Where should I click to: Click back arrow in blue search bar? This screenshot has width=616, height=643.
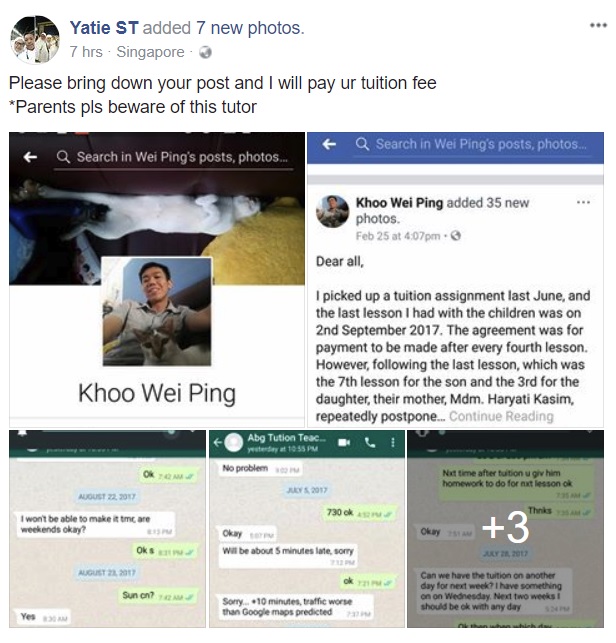pos(329,144)
